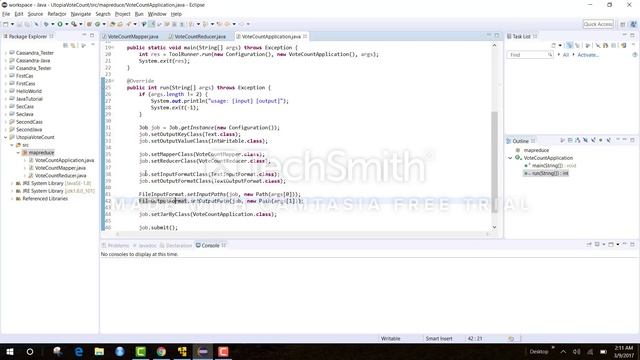Click the New Java Class toolbar icon

[x=98, y=24]
